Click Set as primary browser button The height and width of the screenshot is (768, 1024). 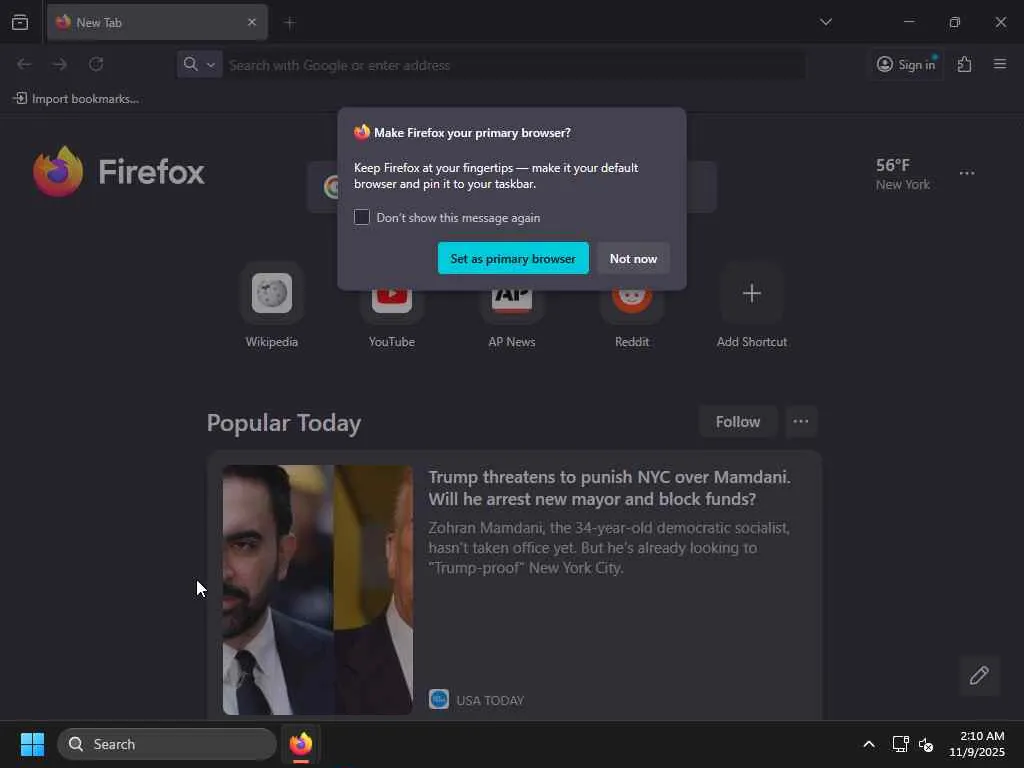tap(513, 259)
